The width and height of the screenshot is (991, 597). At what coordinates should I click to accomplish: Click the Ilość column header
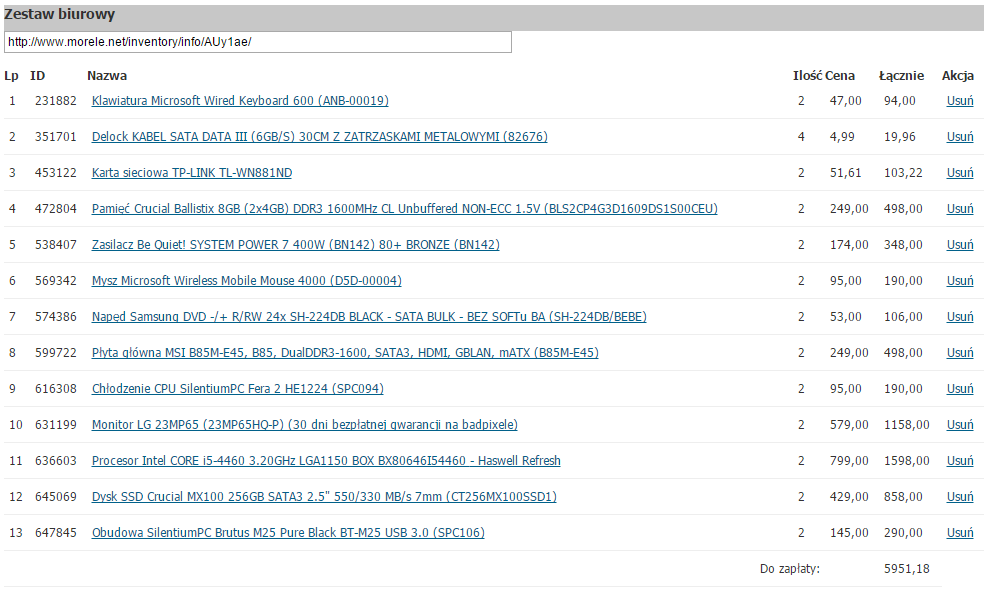(808, 76)
